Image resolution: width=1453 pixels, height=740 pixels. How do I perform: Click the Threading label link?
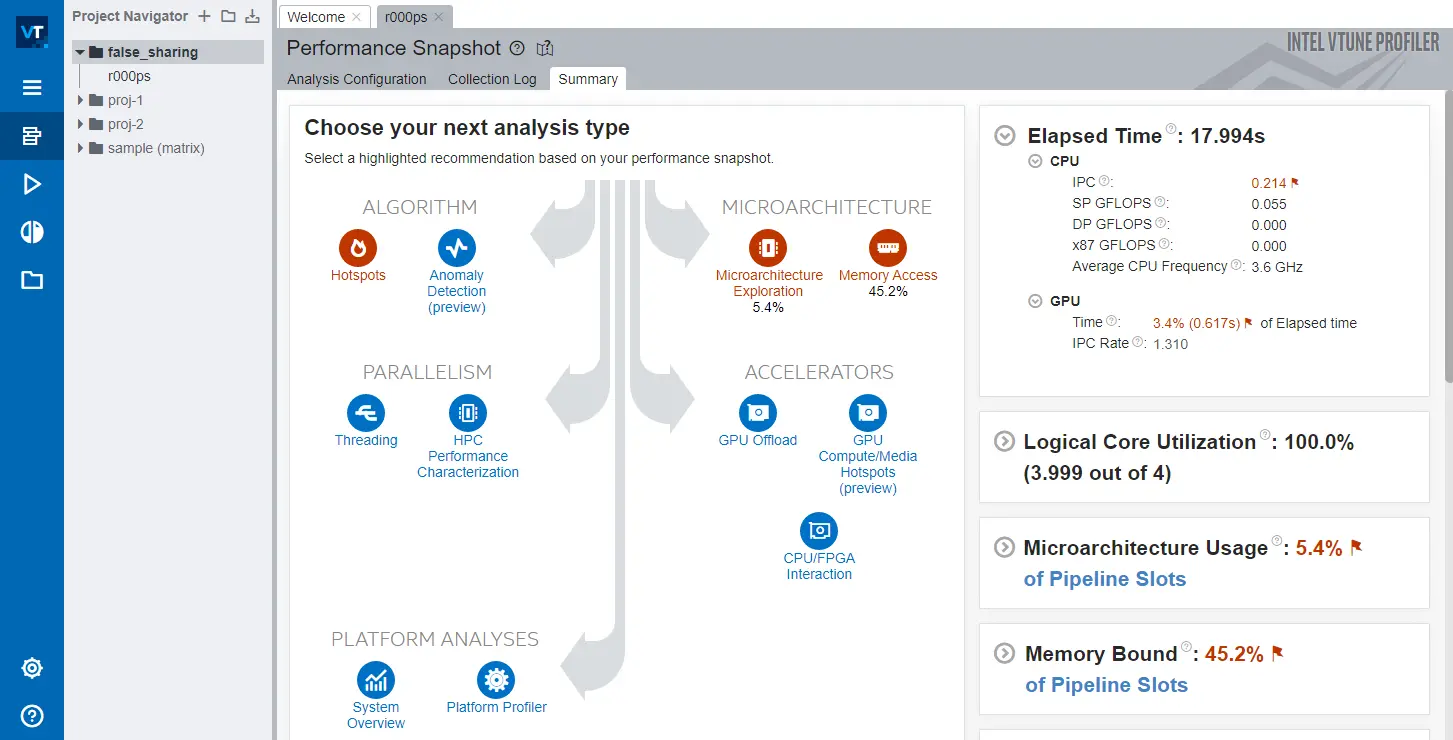click(x=366, y=440)
